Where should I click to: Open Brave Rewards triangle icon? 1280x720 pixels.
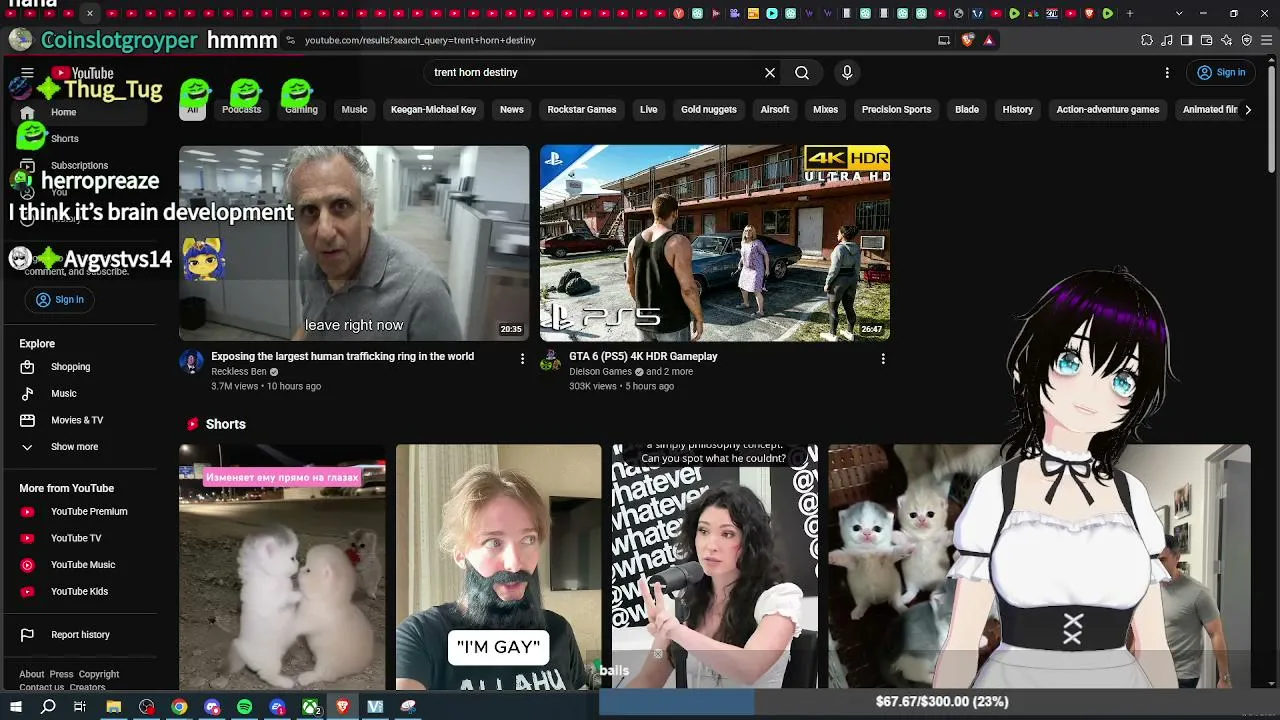point(989,40)
